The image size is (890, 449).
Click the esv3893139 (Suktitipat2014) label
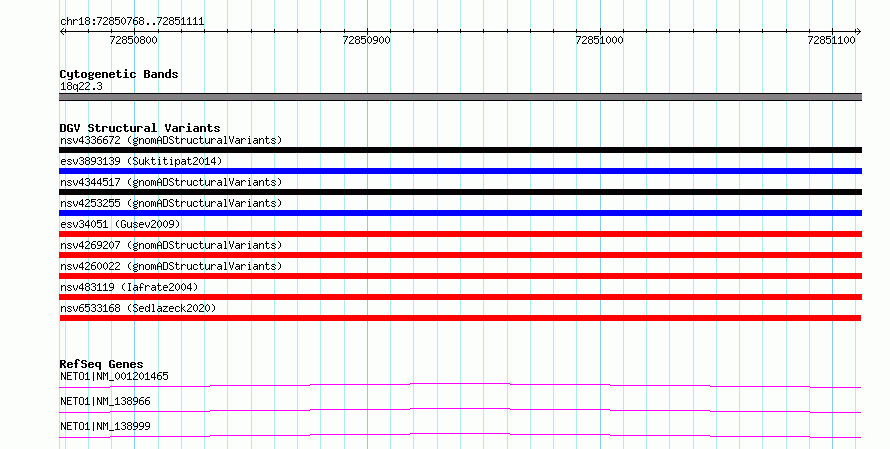coord(141,161)
